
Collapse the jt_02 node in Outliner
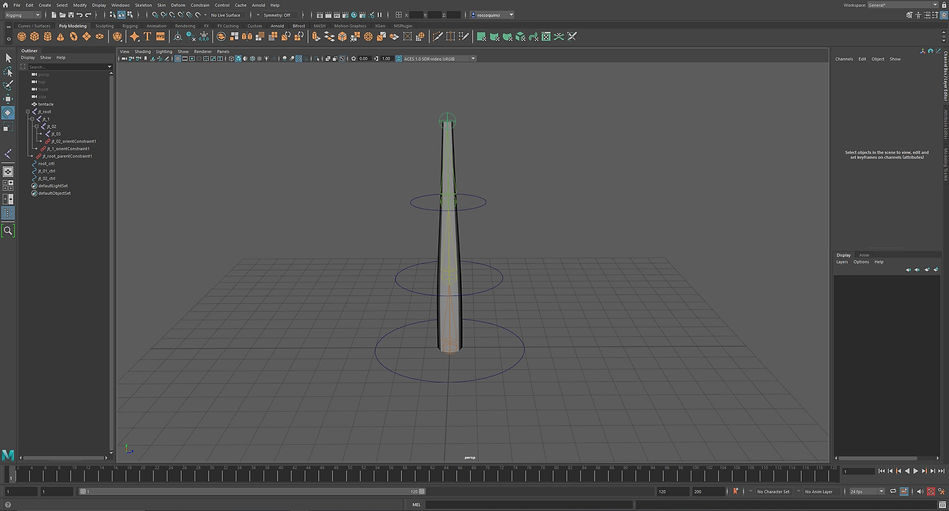pyautogui.click(x=37, y=127)
